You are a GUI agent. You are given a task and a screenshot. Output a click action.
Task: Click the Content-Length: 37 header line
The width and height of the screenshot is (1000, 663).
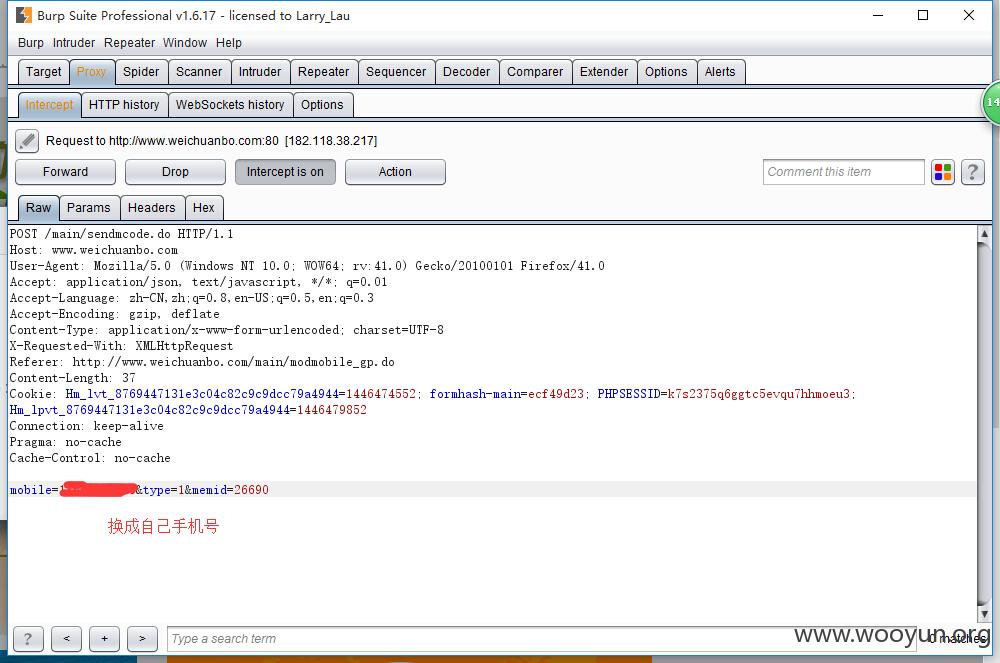pos(72,378)
